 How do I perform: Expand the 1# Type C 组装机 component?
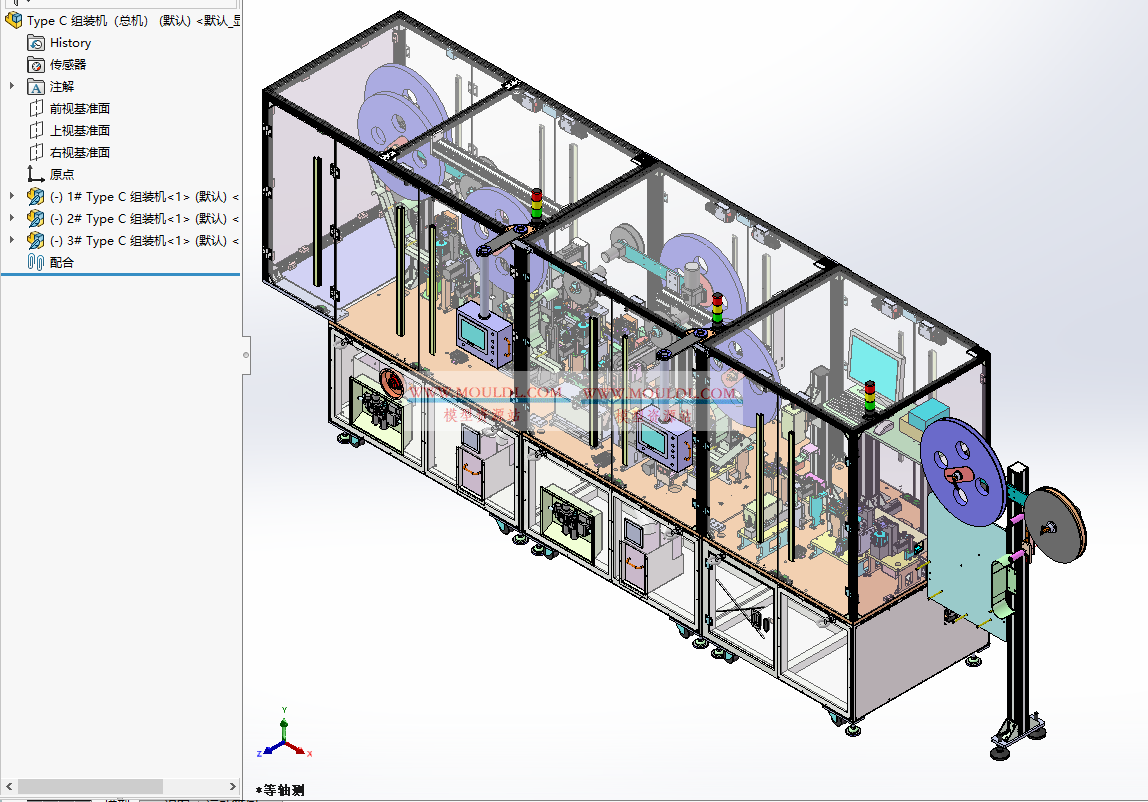[13, 196]
